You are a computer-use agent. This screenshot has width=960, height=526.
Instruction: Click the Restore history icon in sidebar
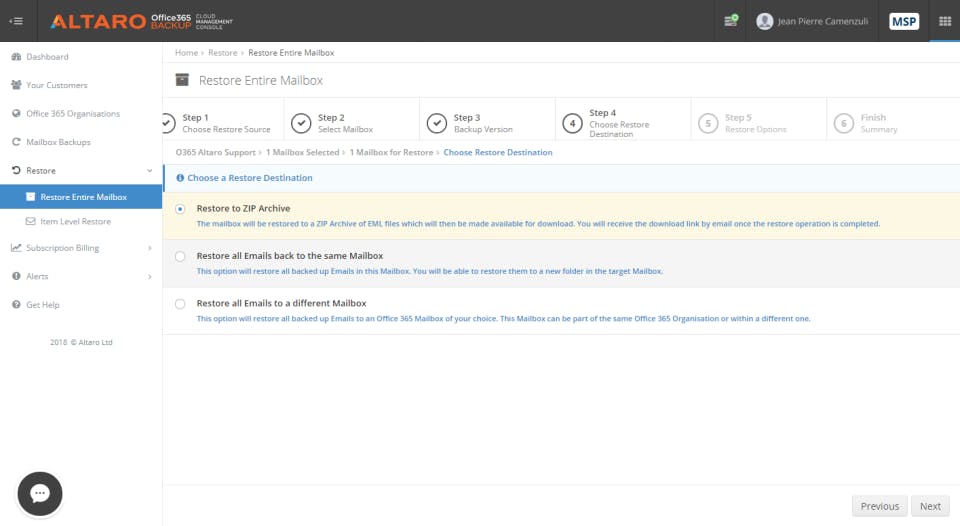pyautogui.click(x=17, y=170)
